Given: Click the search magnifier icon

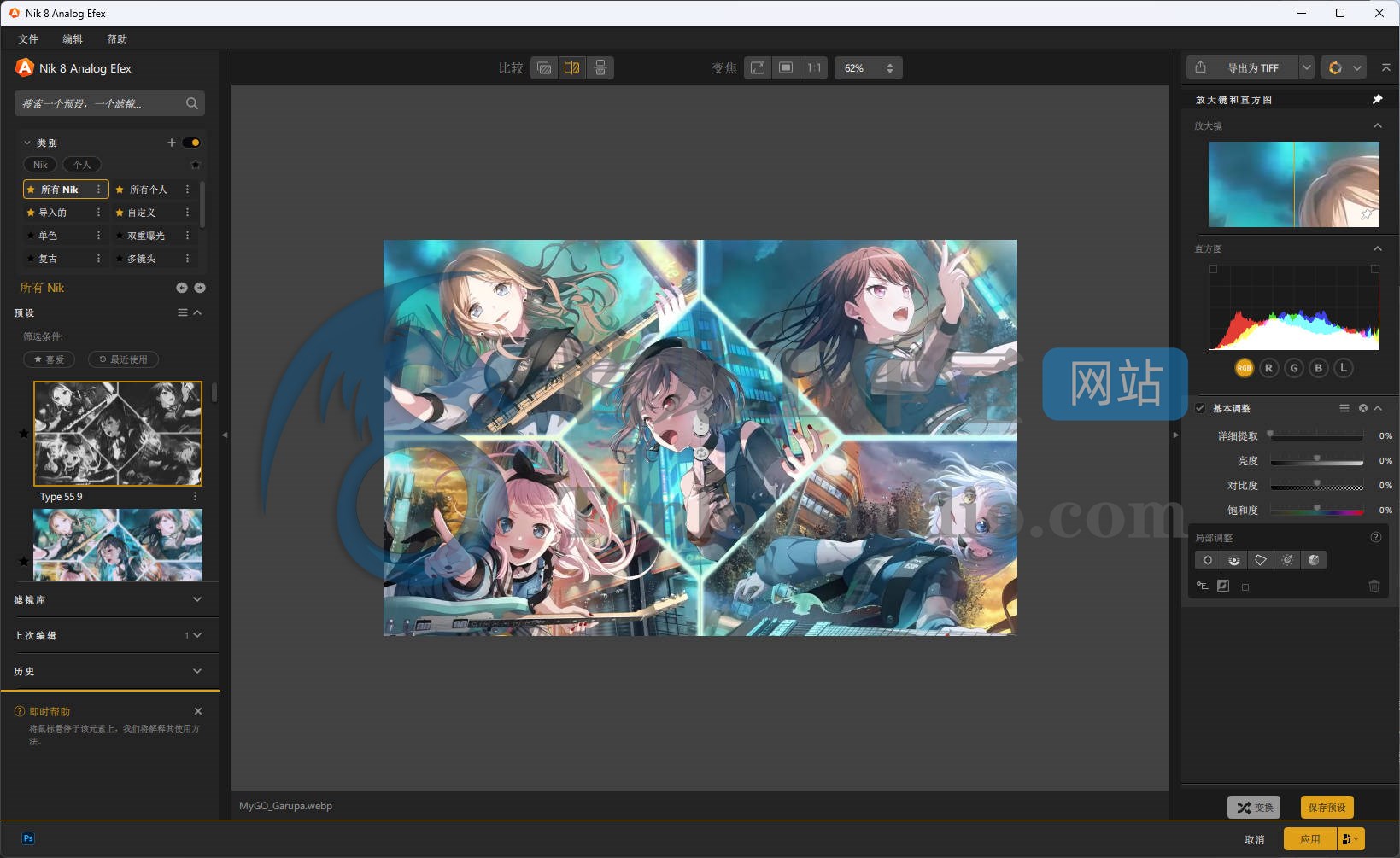Looking at the screenshot, I should (x=192, y=103).
